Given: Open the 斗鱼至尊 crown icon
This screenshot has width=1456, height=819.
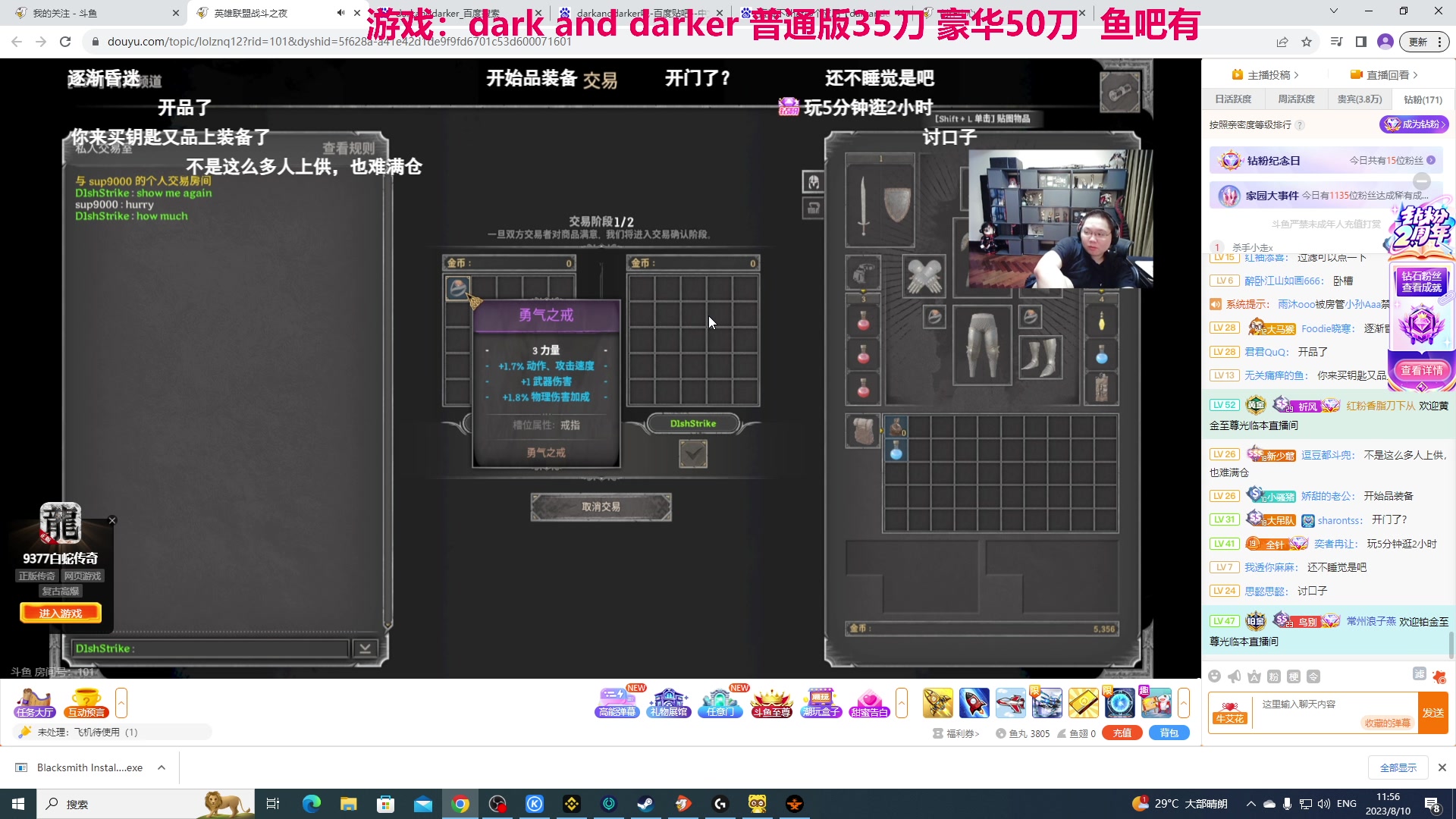Looking at the screenshot, I should (x=771, y=703).
